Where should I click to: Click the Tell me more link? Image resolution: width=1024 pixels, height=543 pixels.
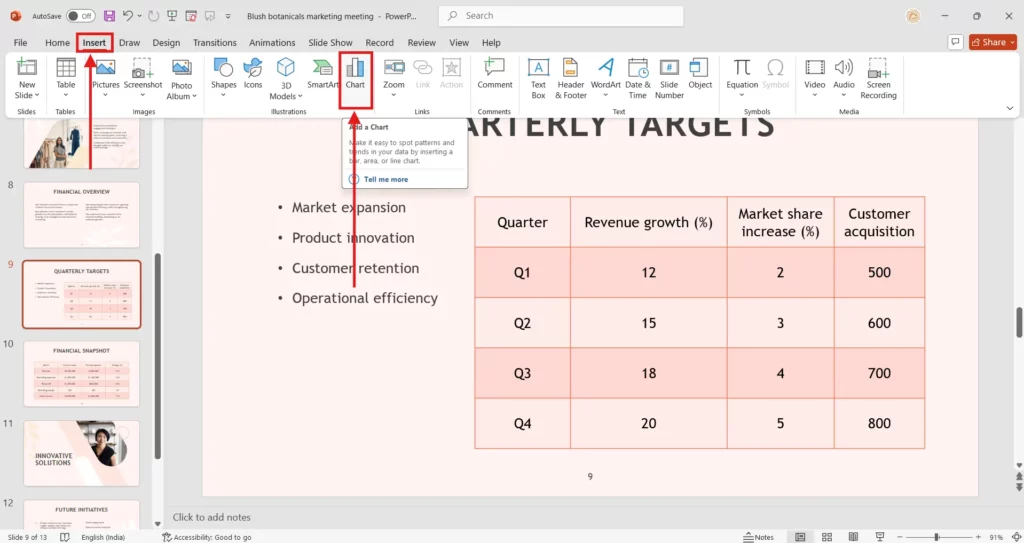385,179
